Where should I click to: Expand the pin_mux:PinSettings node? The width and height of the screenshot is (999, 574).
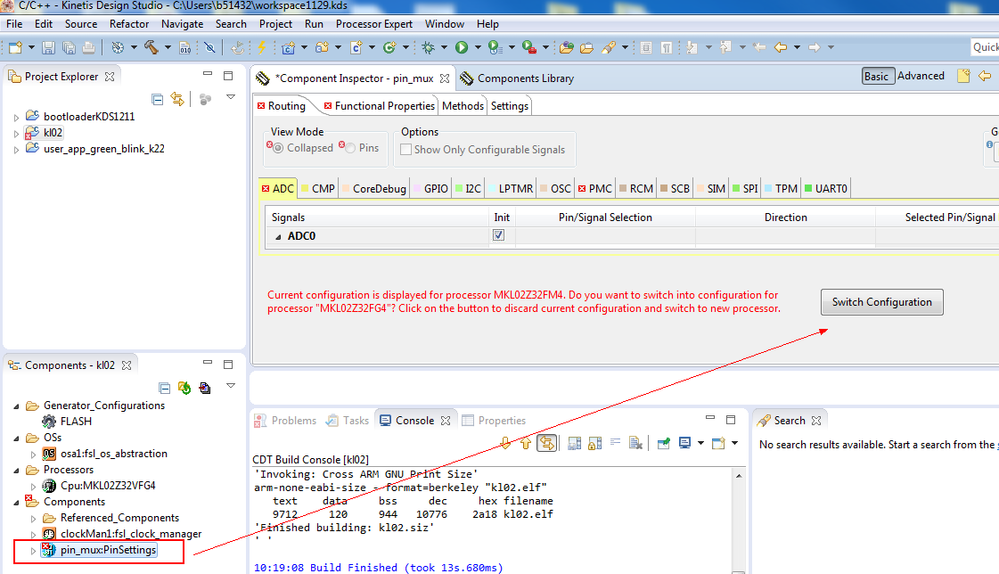[33, 551]
